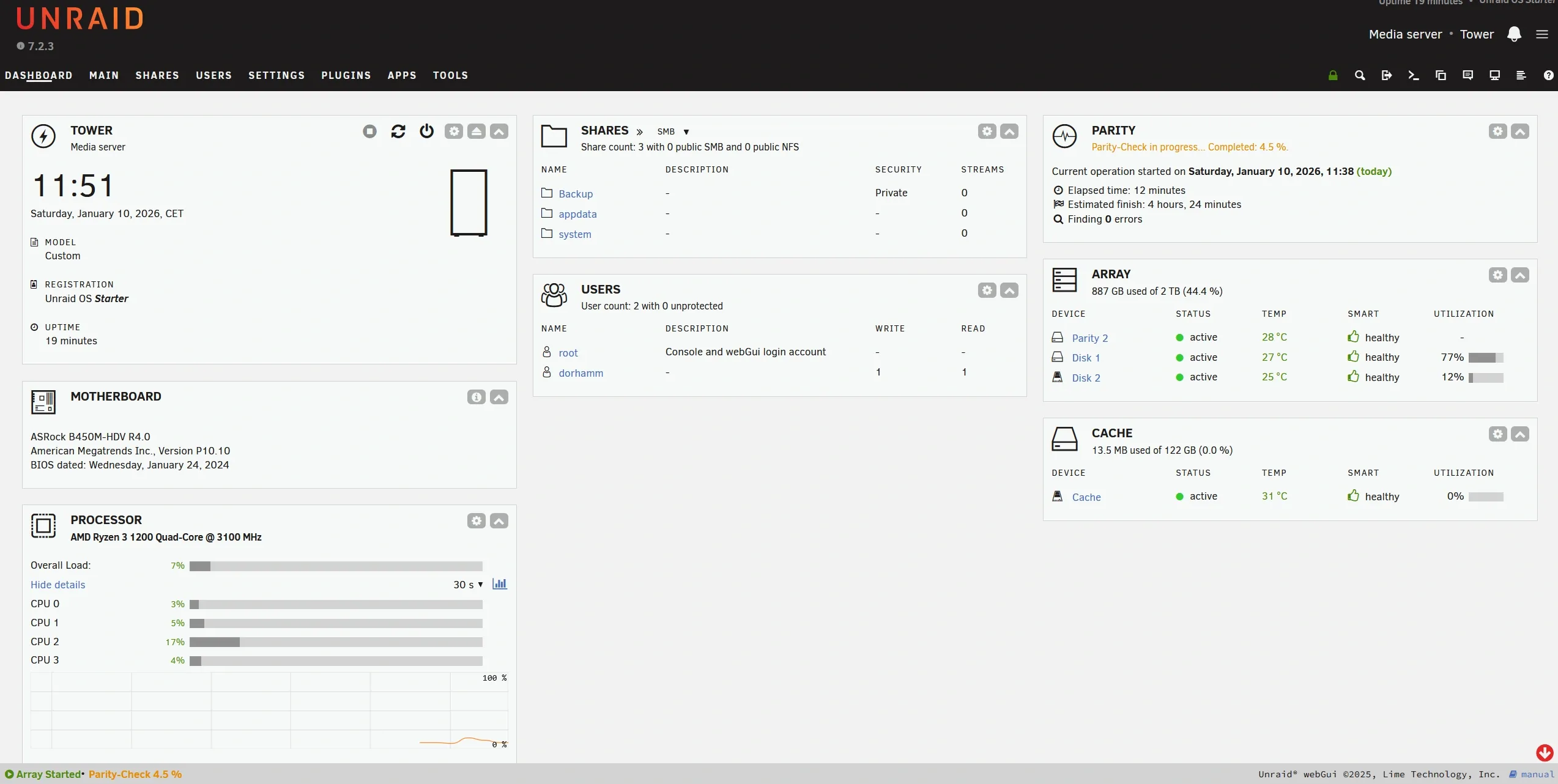Collapse the Shares card
This screenshot has width=1558, height=784.
point(1009,131)
